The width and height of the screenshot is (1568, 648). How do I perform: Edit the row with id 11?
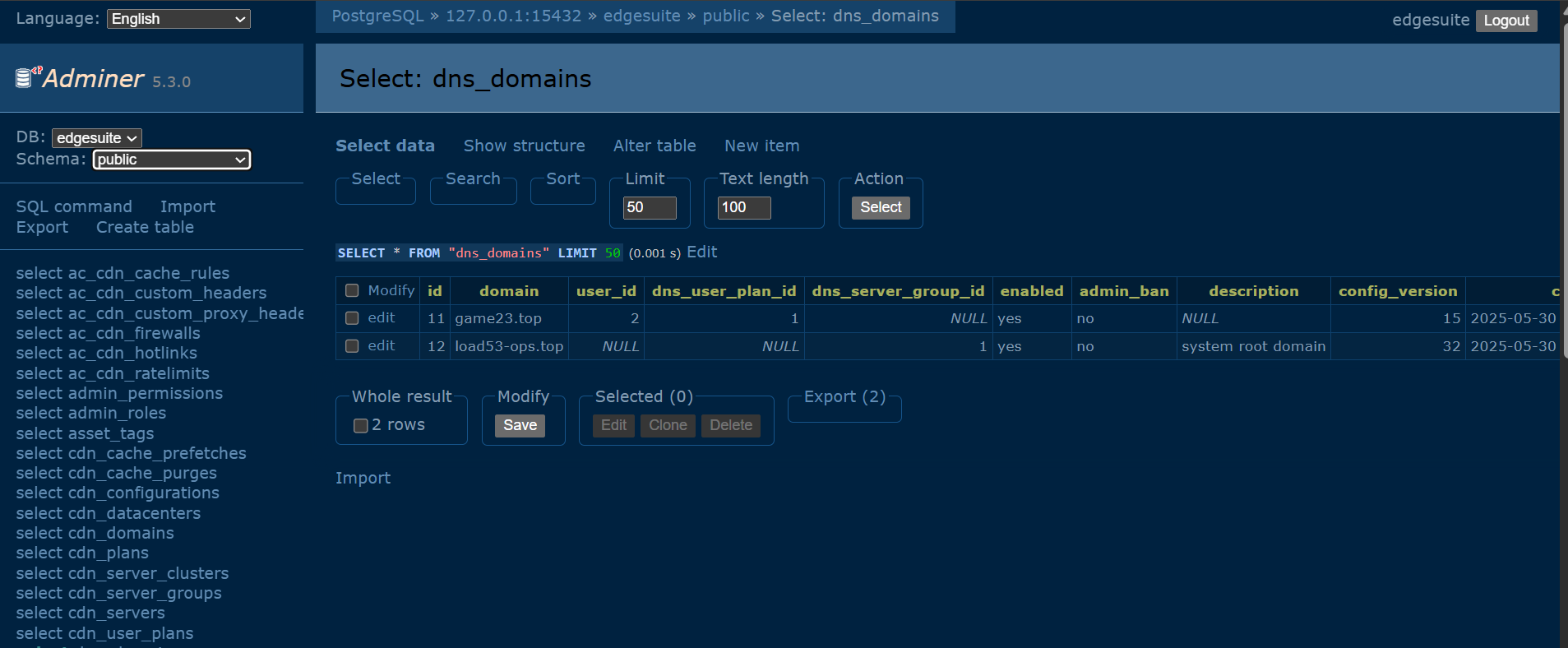click(382, 318)
